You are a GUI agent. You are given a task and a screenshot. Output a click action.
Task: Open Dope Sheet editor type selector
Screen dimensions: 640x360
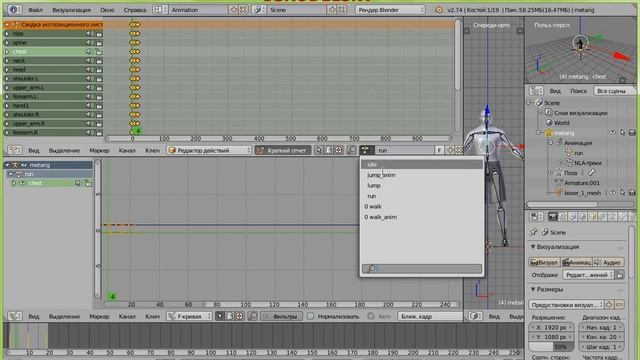tap(15, 150)
